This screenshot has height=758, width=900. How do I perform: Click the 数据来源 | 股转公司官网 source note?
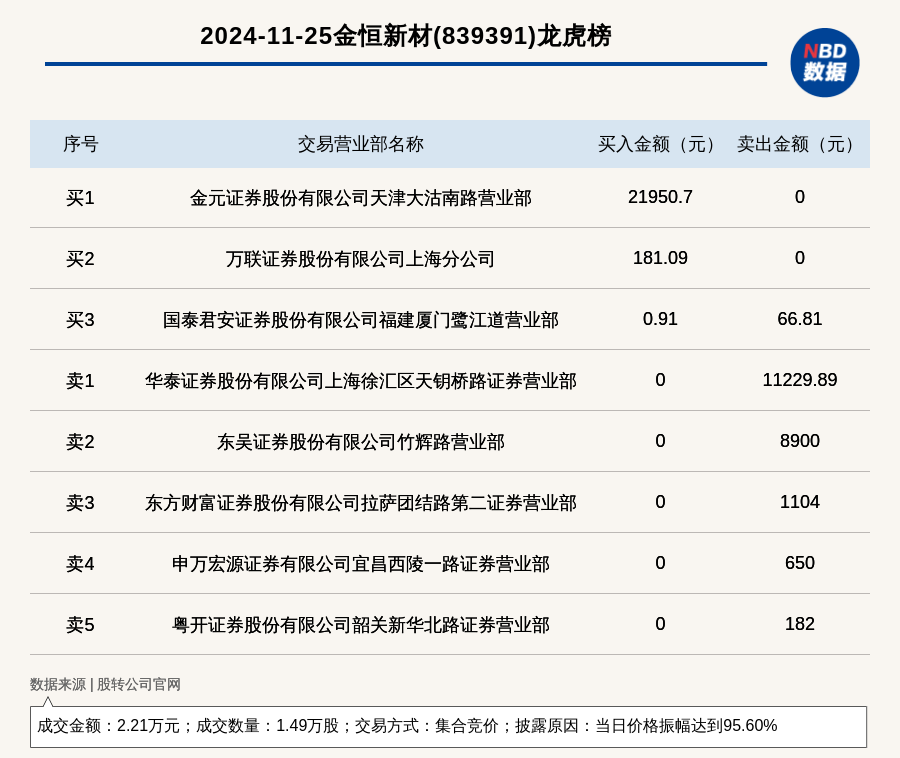pyautogui.click(x=105, y=685)
